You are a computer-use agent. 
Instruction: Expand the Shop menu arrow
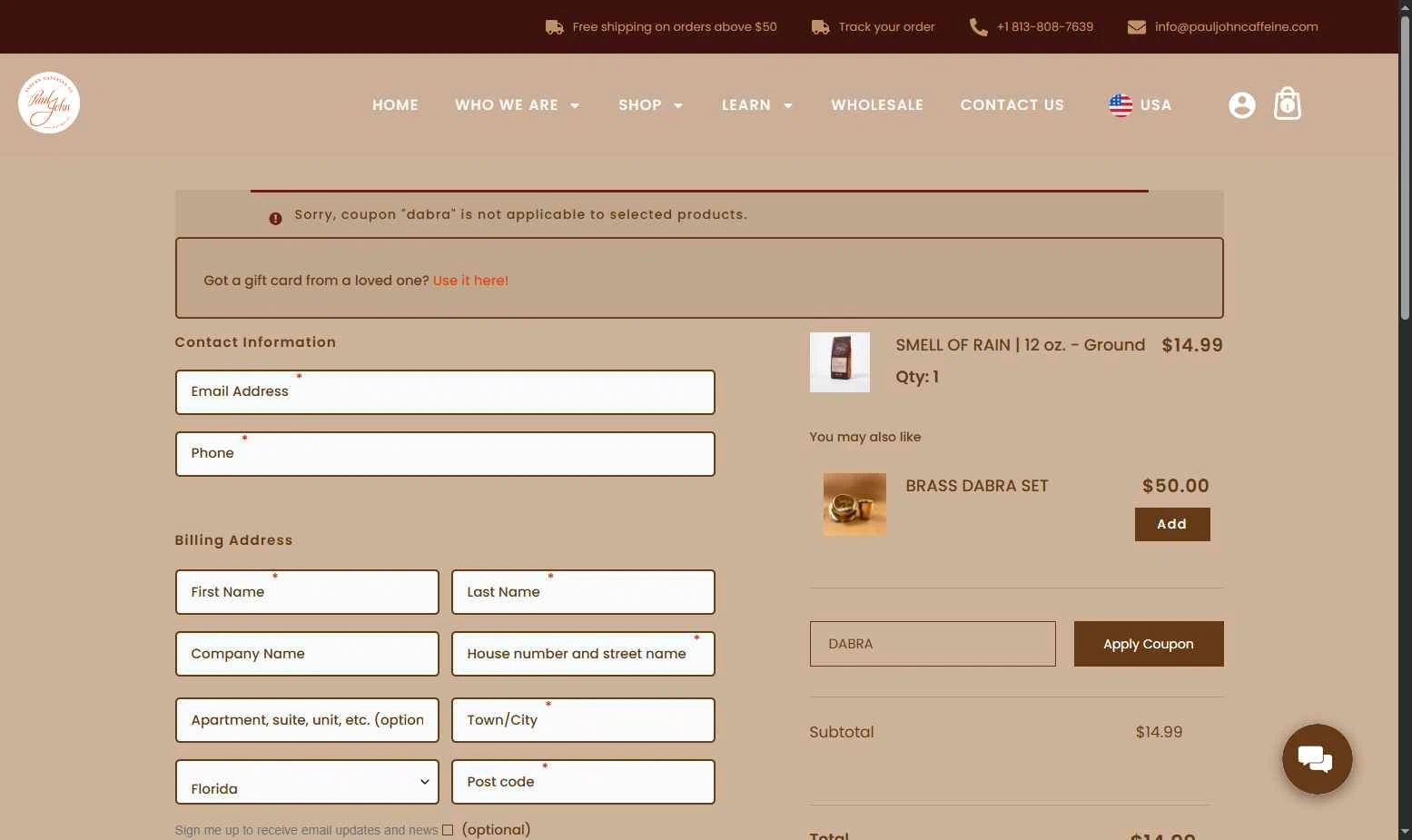677,106
